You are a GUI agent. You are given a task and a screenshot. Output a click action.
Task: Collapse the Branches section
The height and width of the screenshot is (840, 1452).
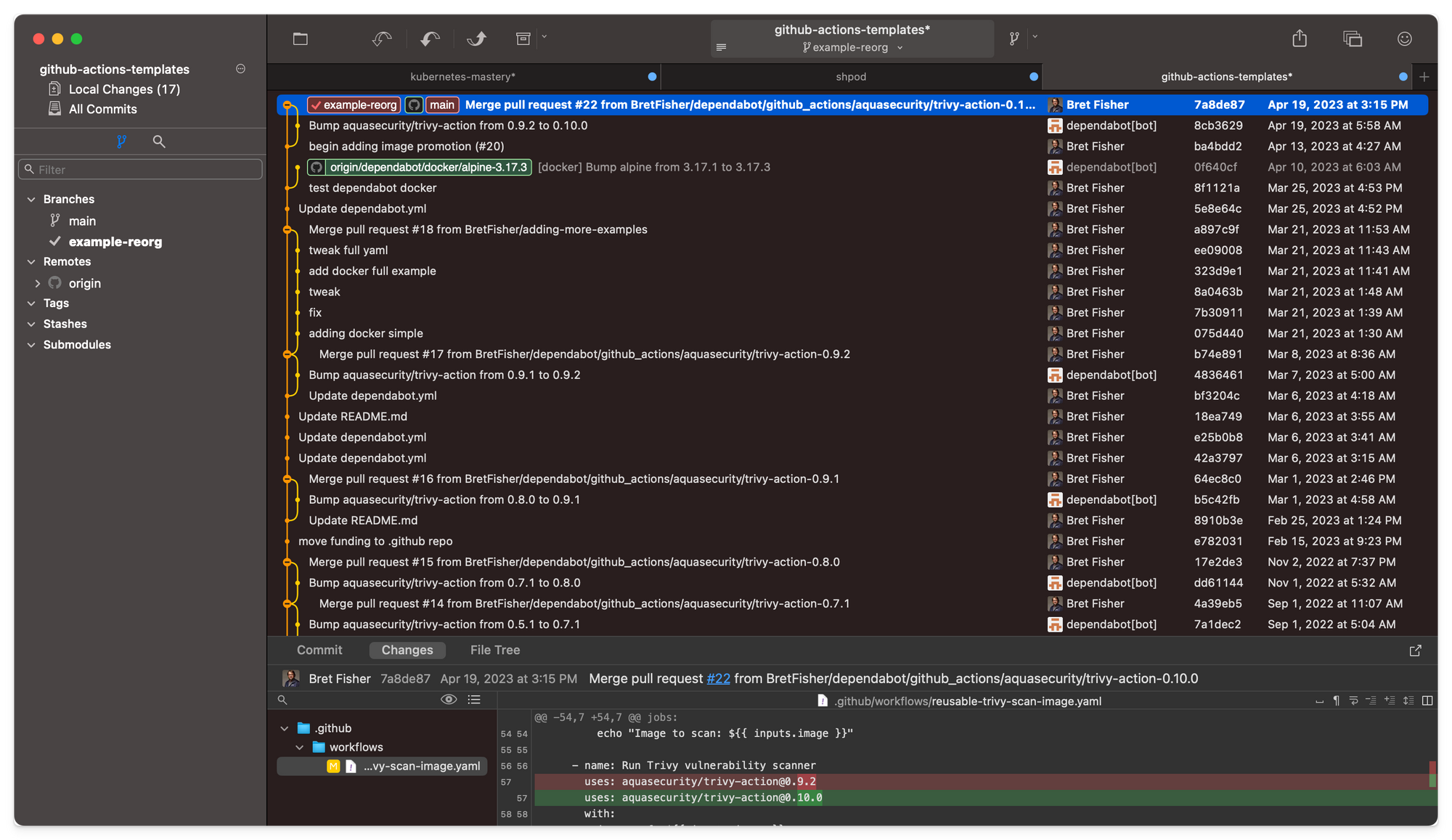point(31,199)
